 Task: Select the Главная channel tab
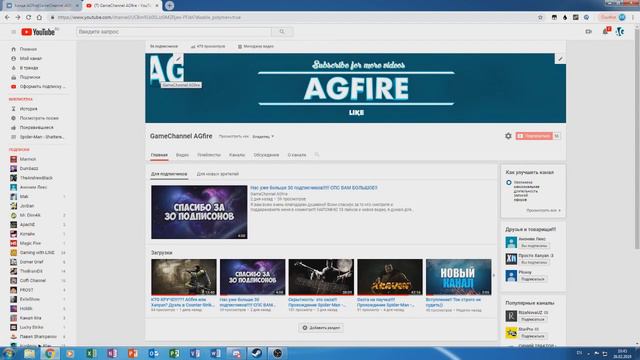tap(159, 155)
